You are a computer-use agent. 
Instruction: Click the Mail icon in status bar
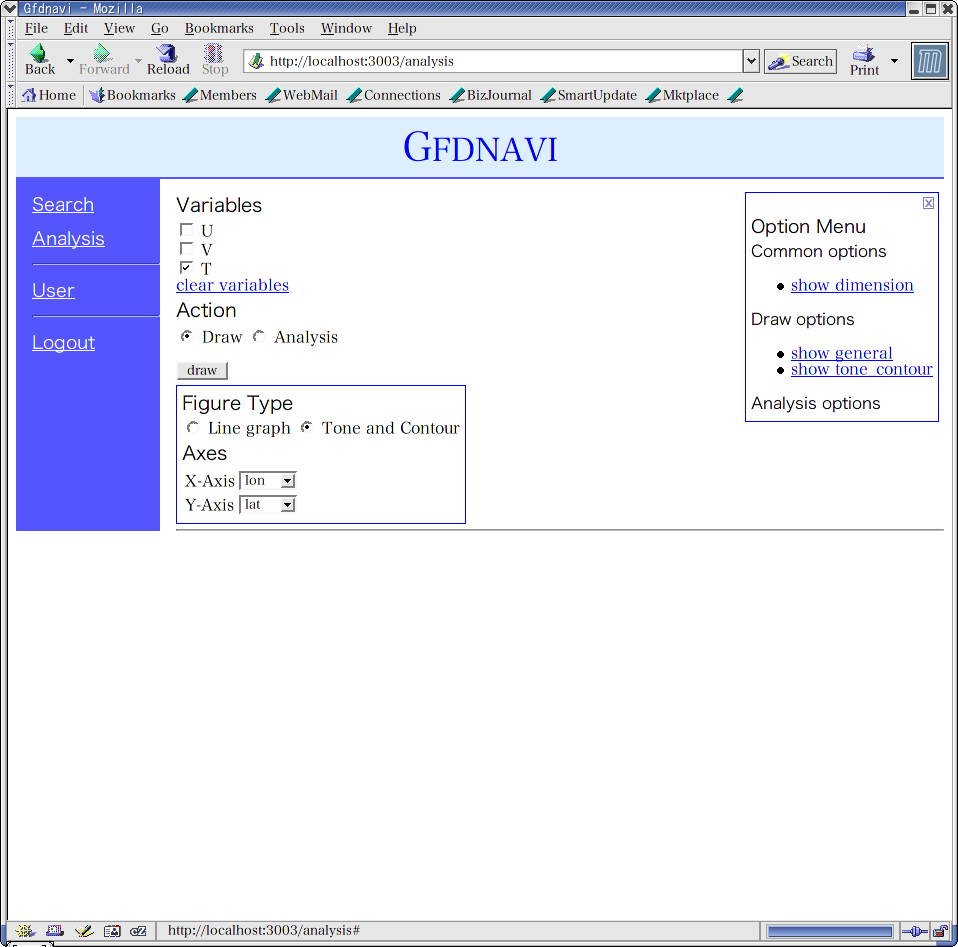[x=54, y=931]
